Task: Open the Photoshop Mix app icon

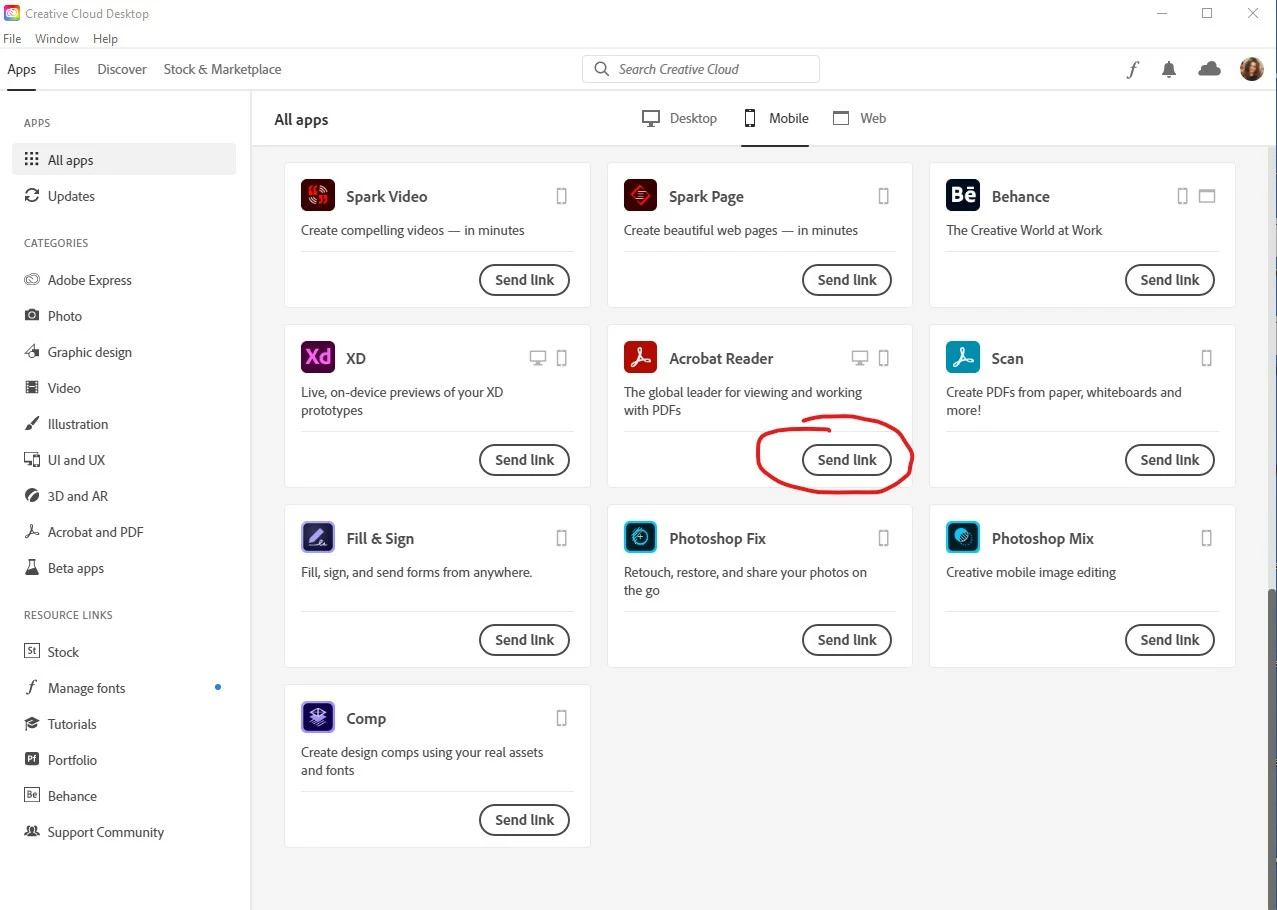Action: point(963,537)
